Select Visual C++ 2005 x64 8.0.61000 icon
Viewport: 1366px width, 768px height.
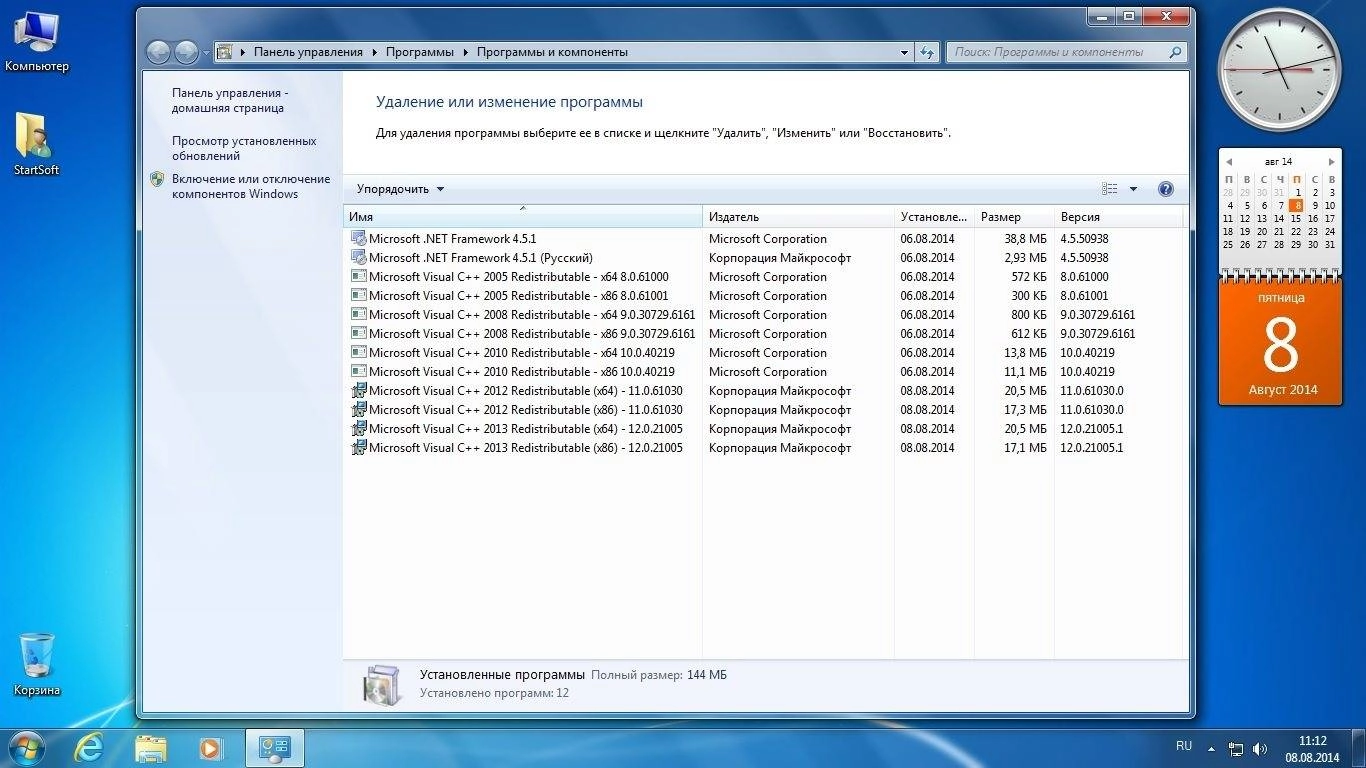coord(359,277)
